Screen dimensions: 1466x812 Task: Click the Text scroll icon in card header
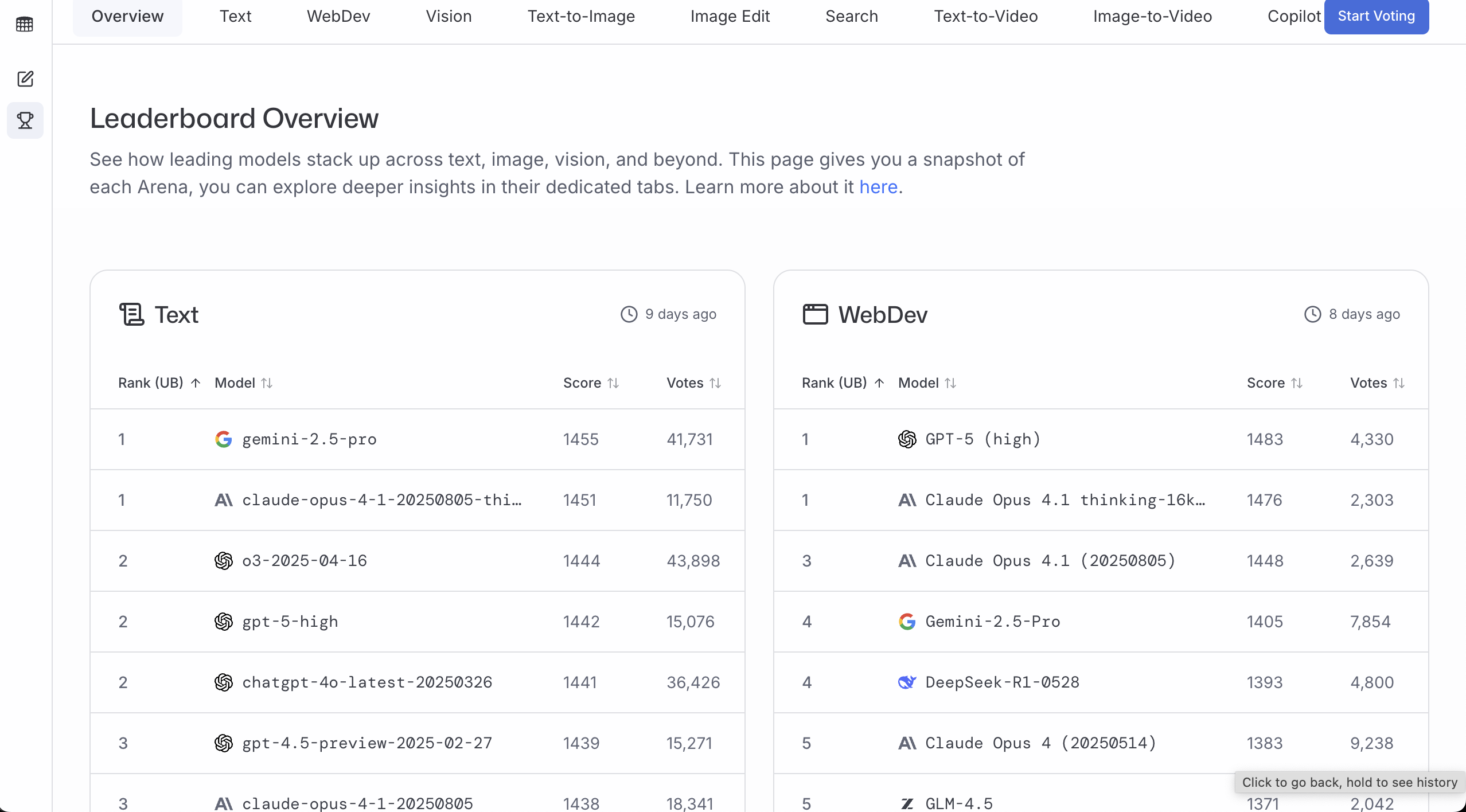[132, 314]
